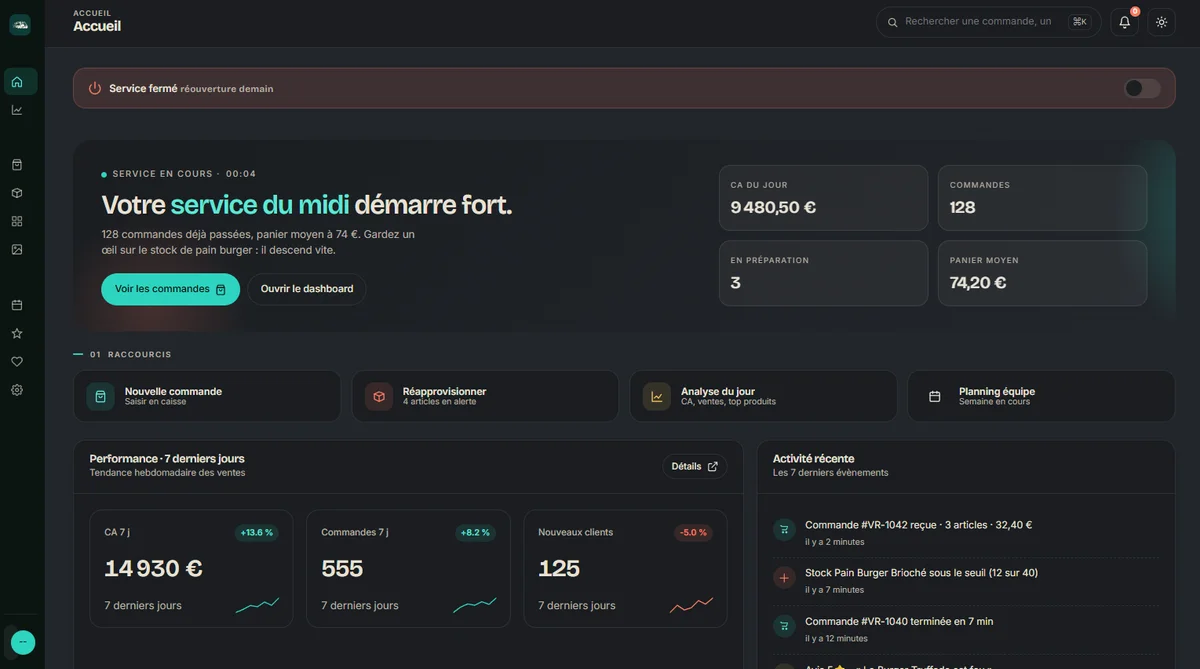The image size is (1200, 669).
Task: Toggle the Service fermé switch
Action: [1142, 88]
